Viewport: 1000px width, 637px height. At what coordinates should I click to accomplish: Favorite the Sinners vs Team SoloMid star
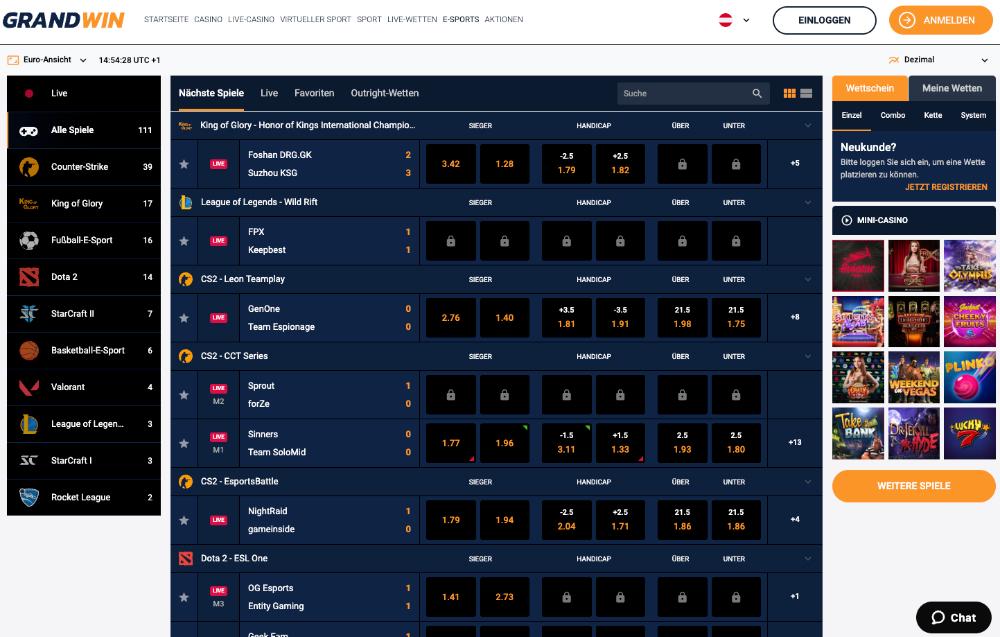pyautogui.click(x=184, y=443)
